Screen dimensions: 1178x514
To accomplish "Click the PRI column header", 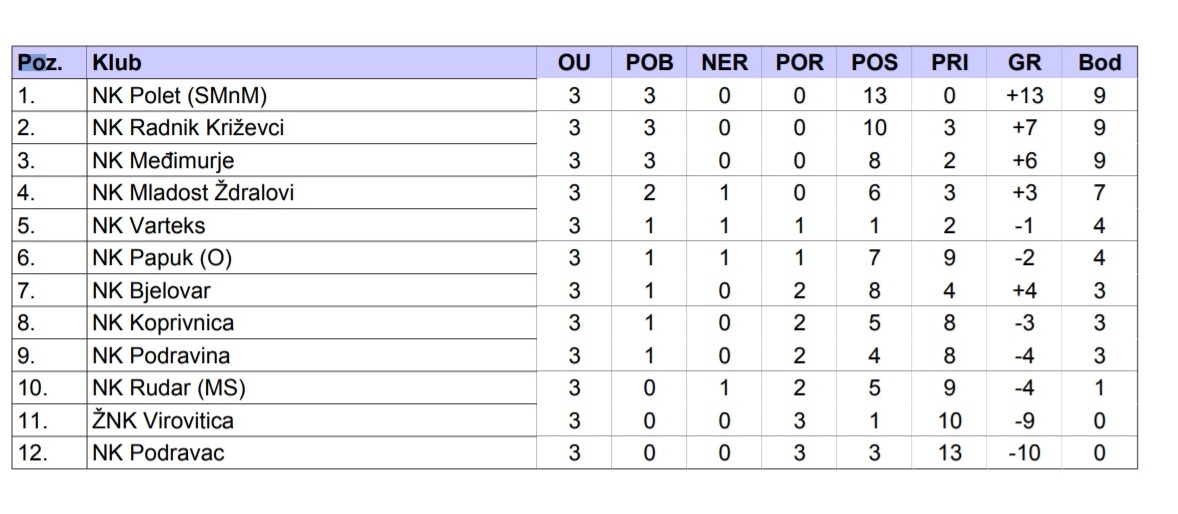I will point(950,63).
